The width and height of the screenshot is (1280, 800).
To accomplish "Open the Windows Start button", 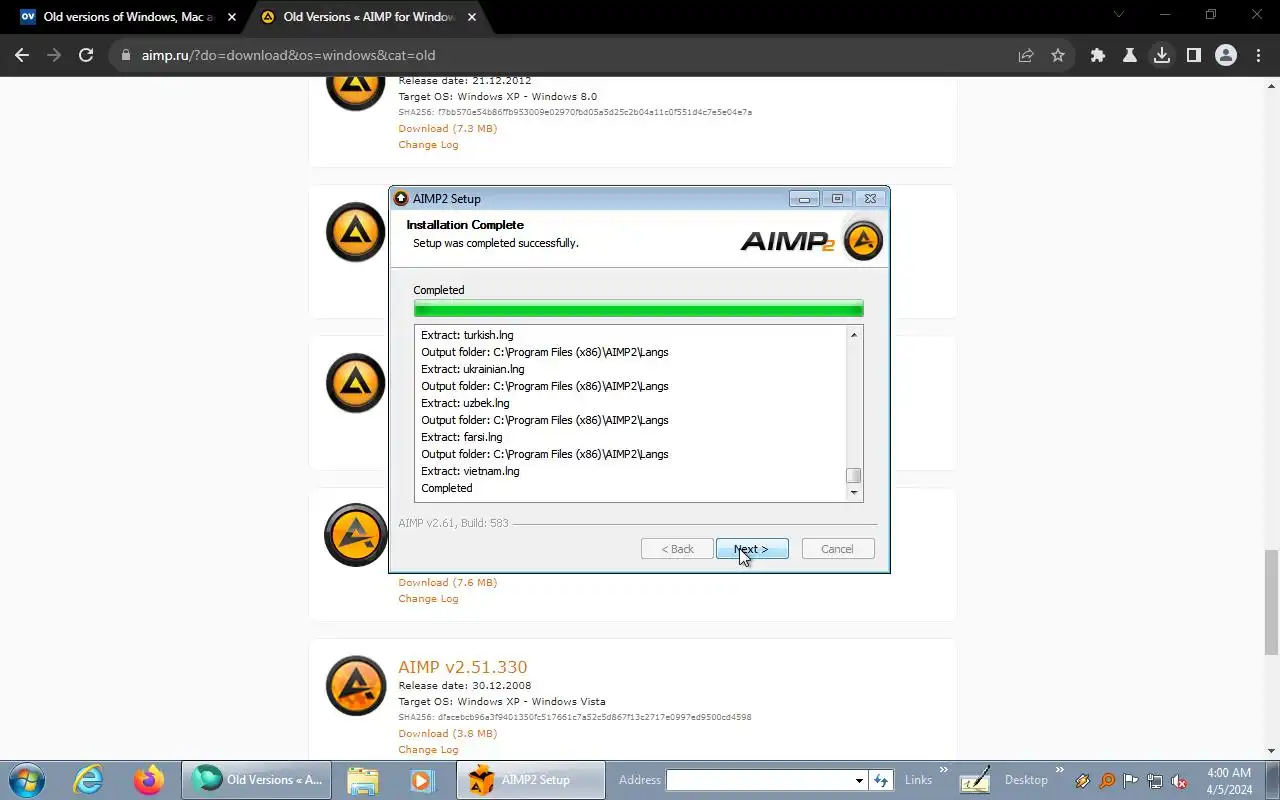I will 25,780.
